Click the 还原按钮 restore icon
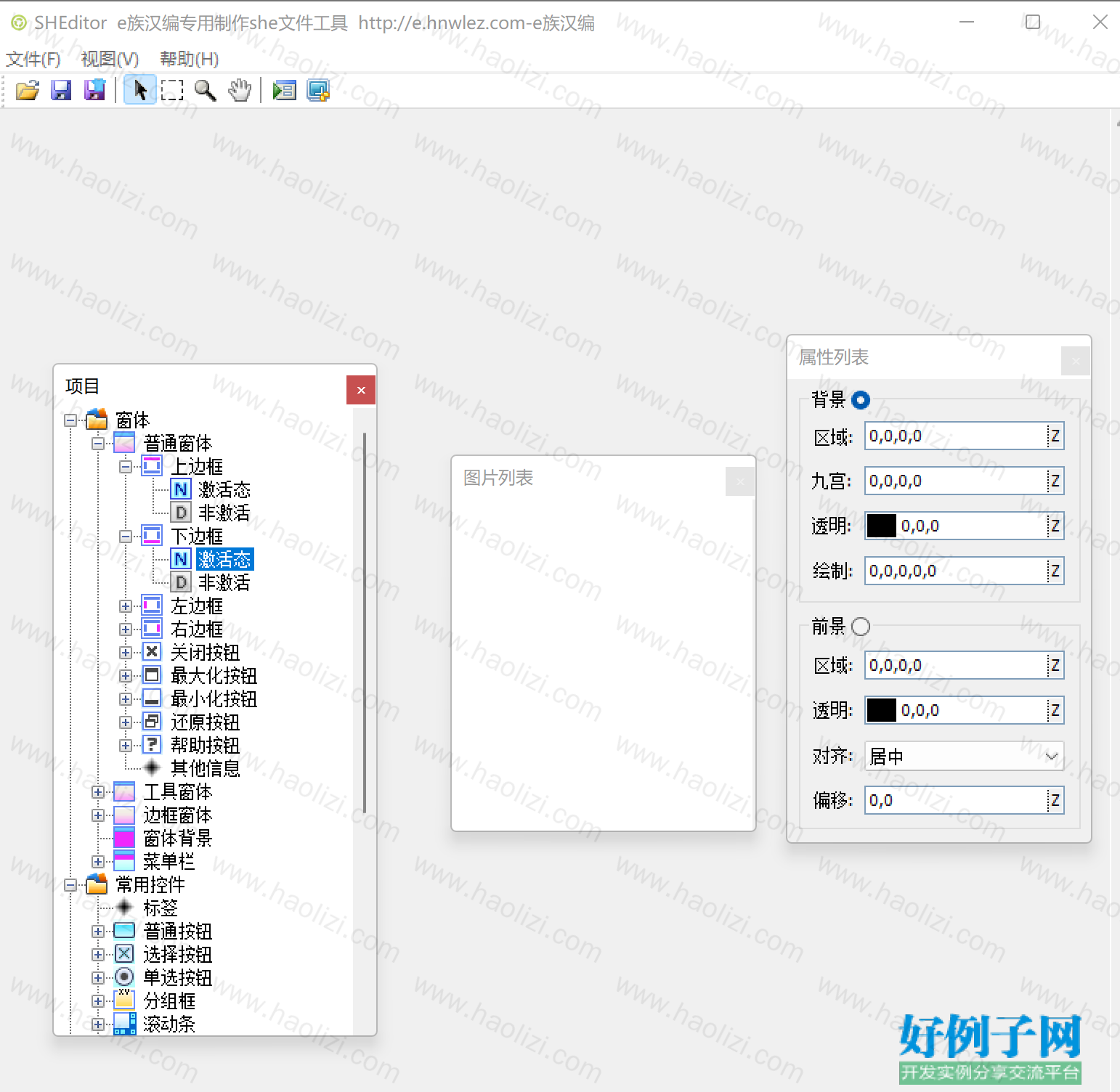1120x1092 pixels. [x=152, y=722]
